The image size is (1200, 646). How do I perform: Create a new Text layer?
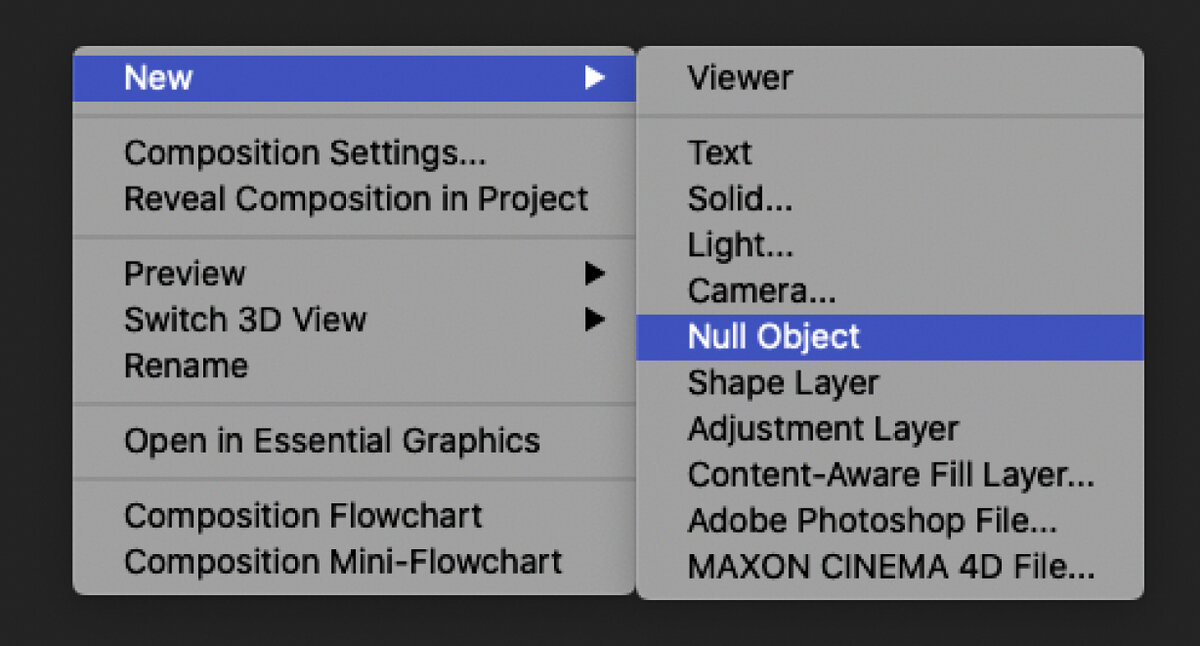point(719,153)
